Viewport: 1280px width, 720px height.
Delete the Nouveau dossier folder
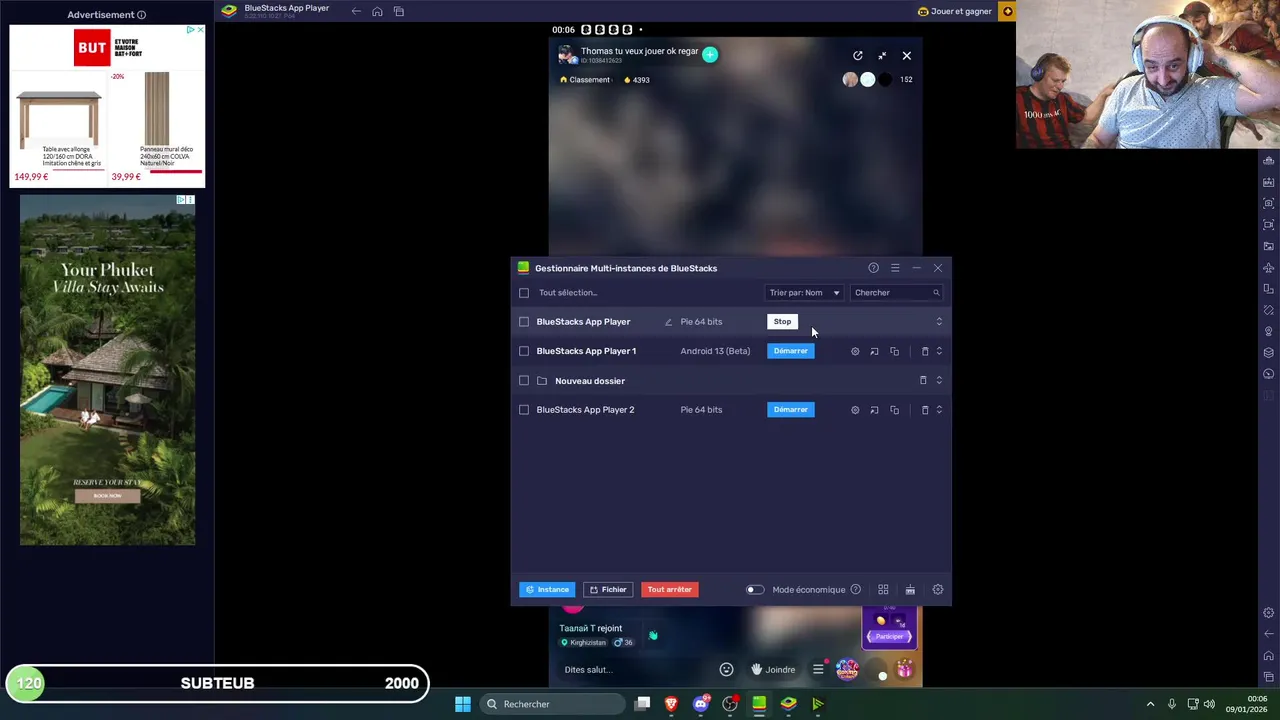pyautogui.click(x=923, y=381)
